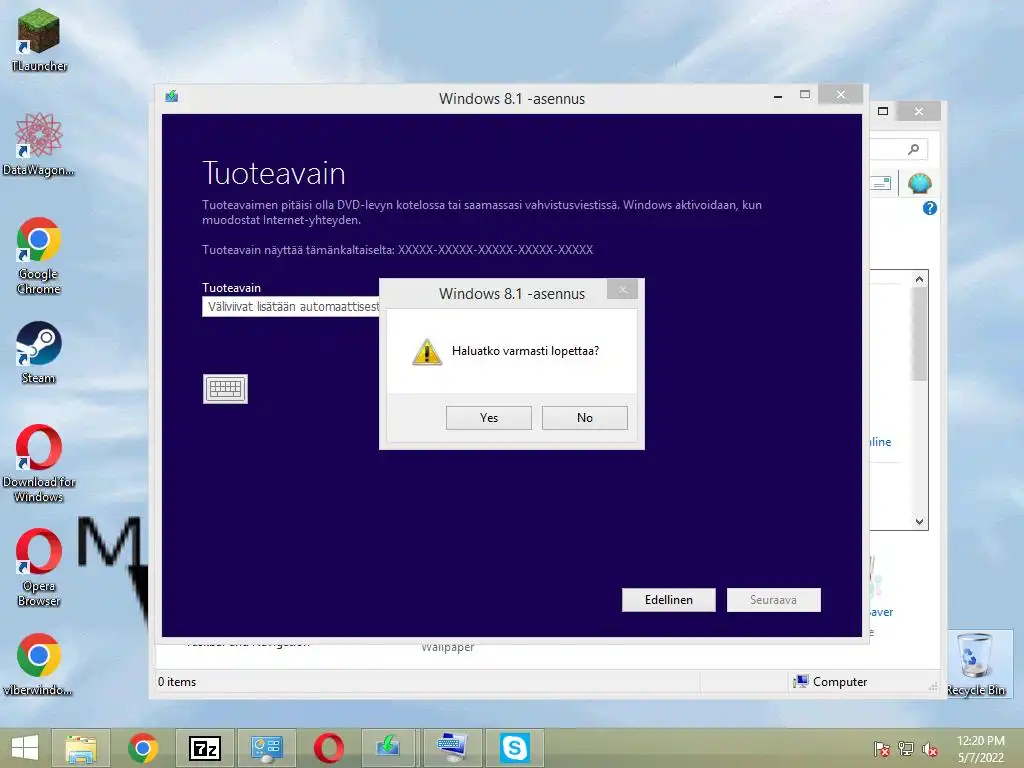Go back with the Edellinen button
The image size is (1024, 768).
point(669,600)
